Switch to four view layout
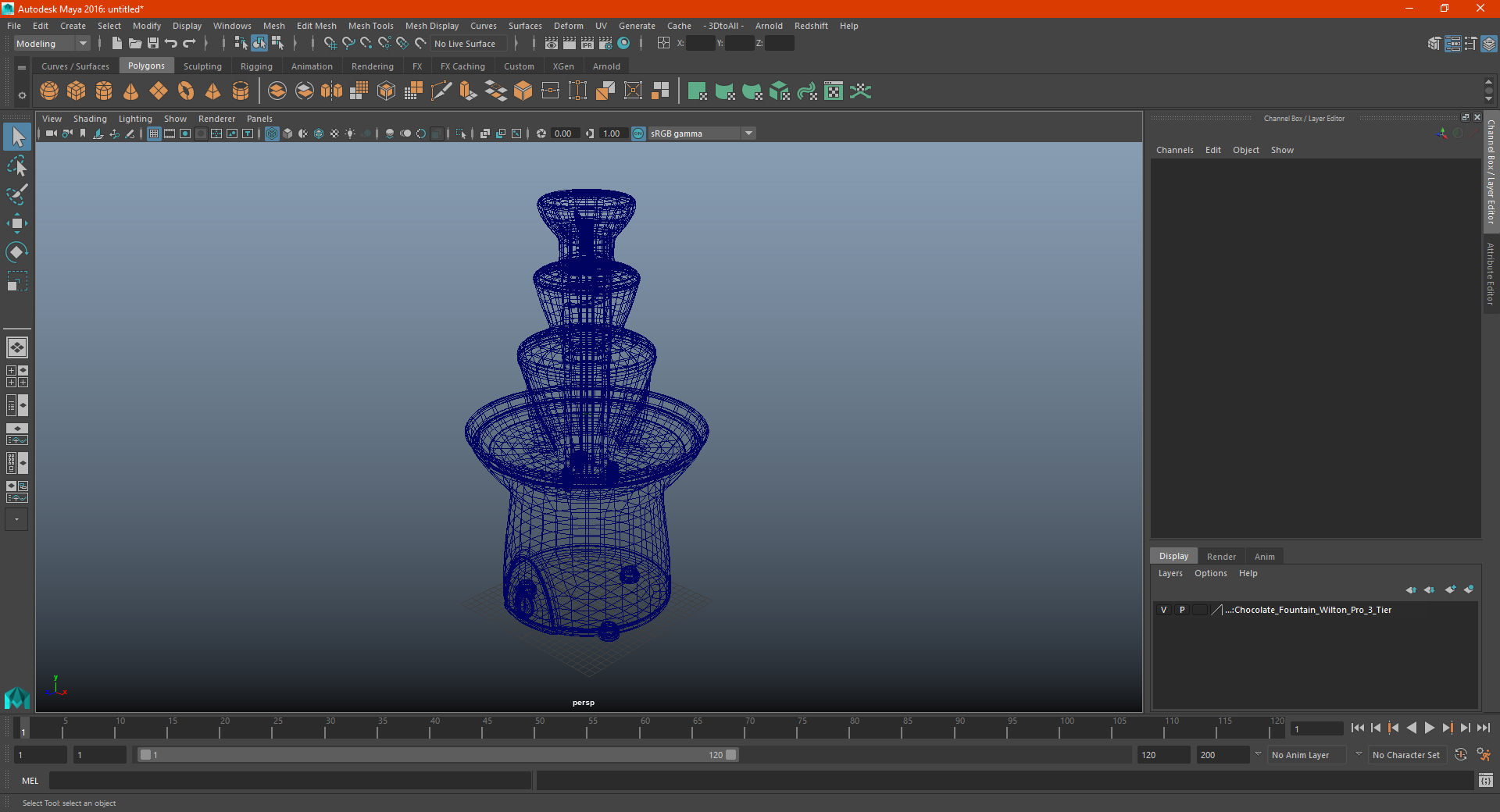This screenshot has width=1500, height=812. tap(17, 376)
